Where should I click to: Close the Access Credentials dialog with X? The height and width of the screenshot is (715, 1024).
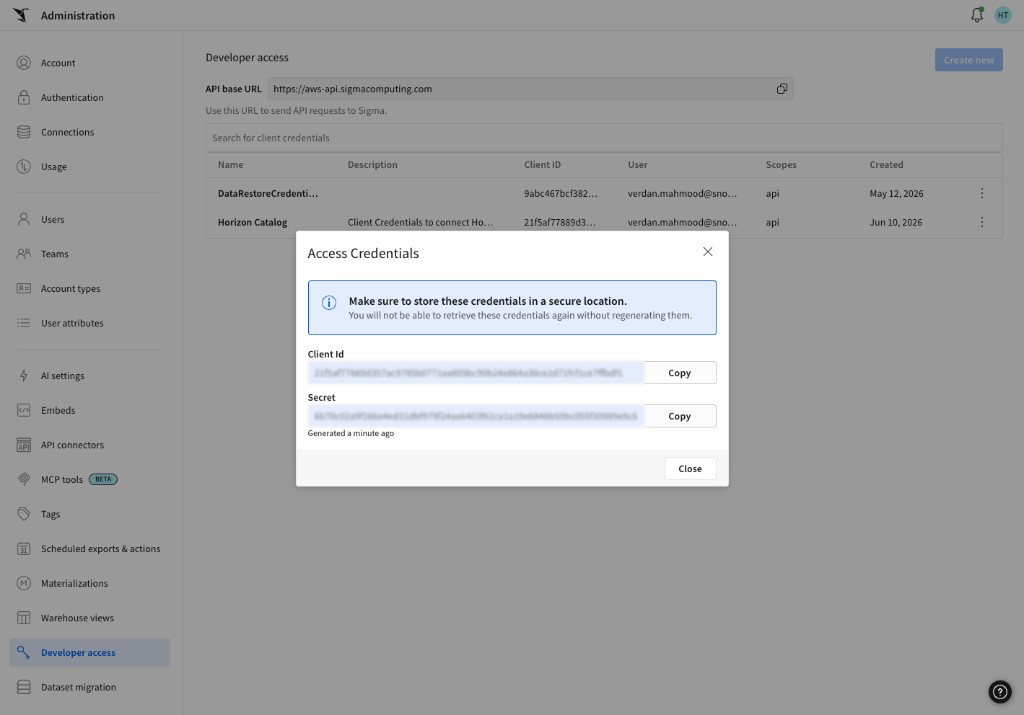coord(707,251)
